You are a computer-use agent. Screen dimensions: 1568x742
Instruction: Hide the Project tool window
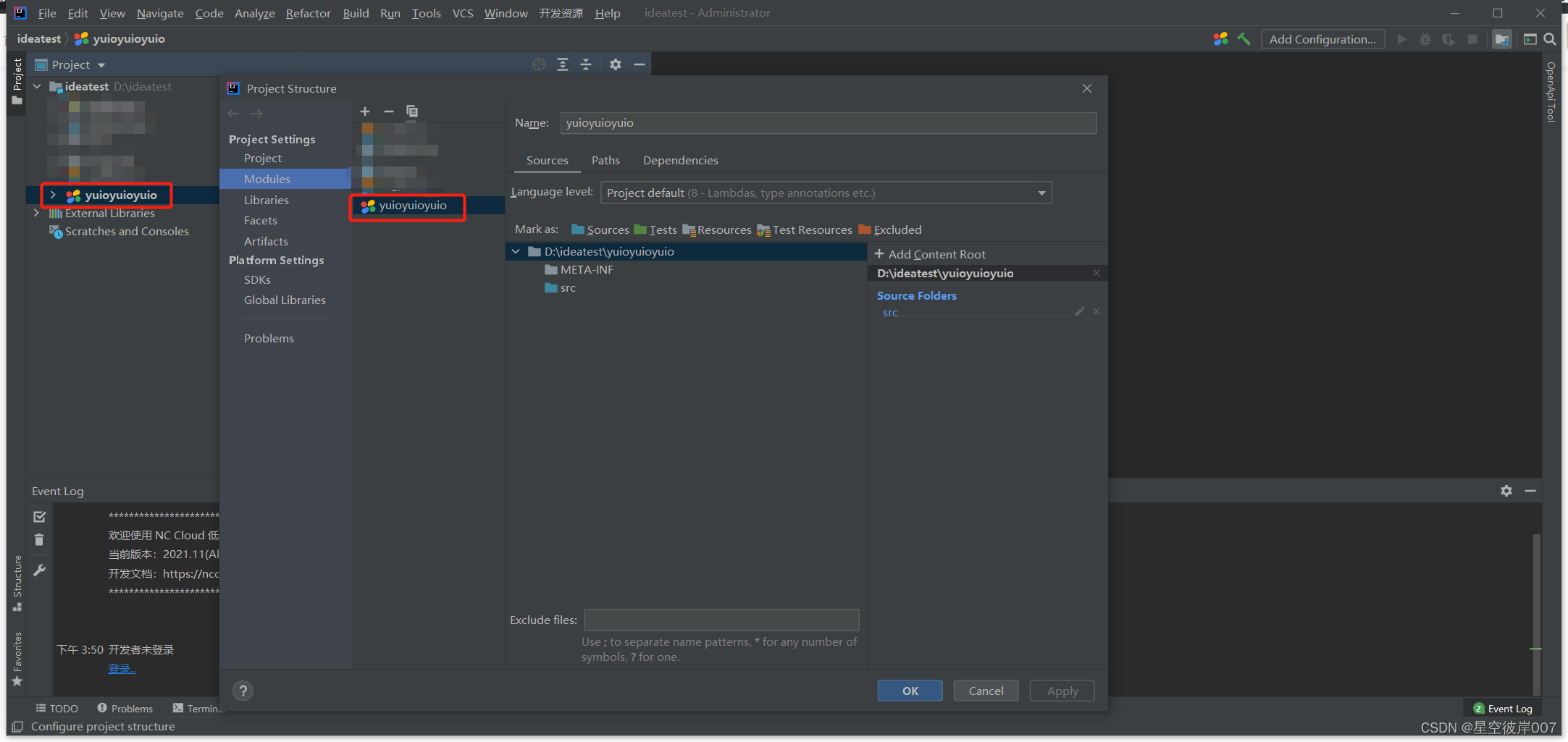point(640,64)
